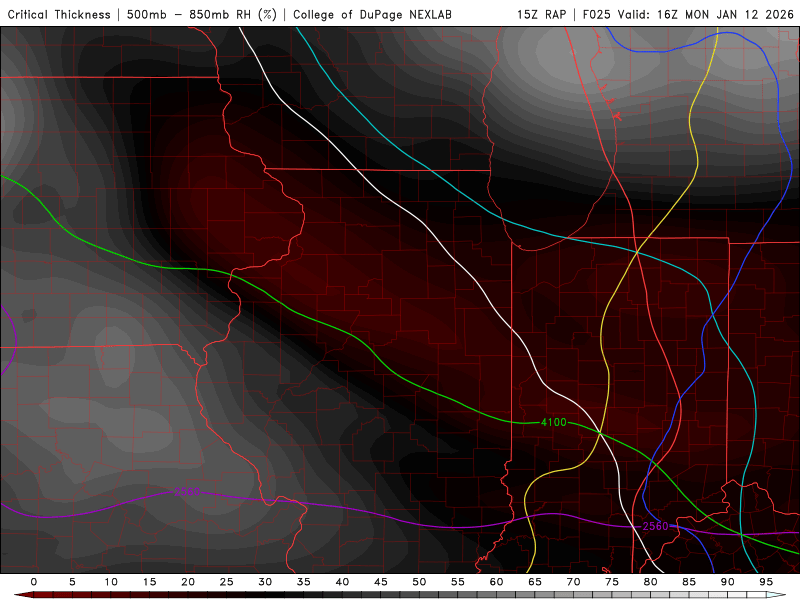Click the 75 value on the color scale
The height and width of the screenshot is (600, 800).
[612, 582]
